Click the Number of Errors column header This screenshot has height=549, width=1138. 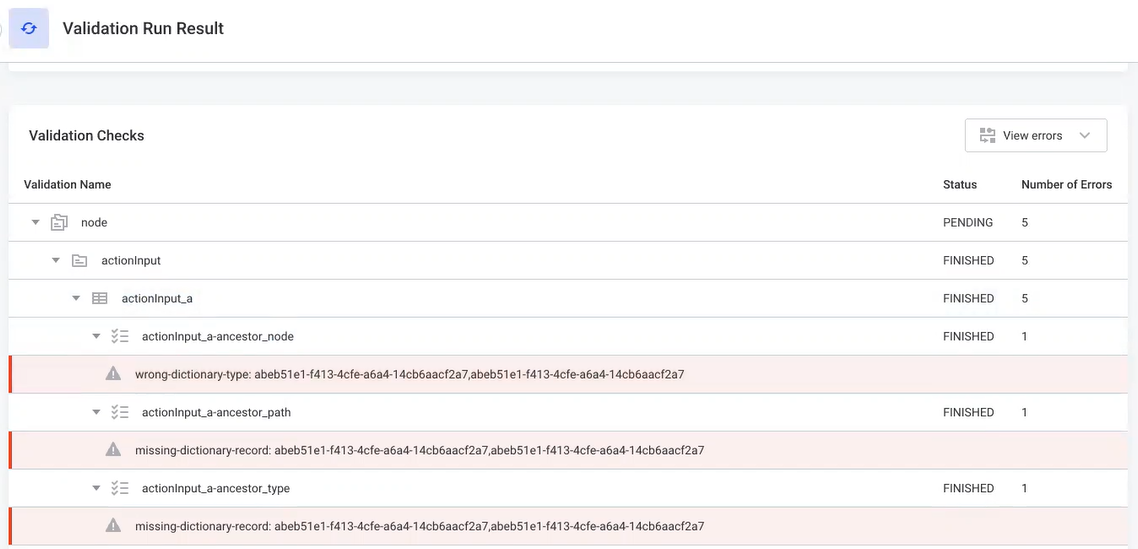1066,185
